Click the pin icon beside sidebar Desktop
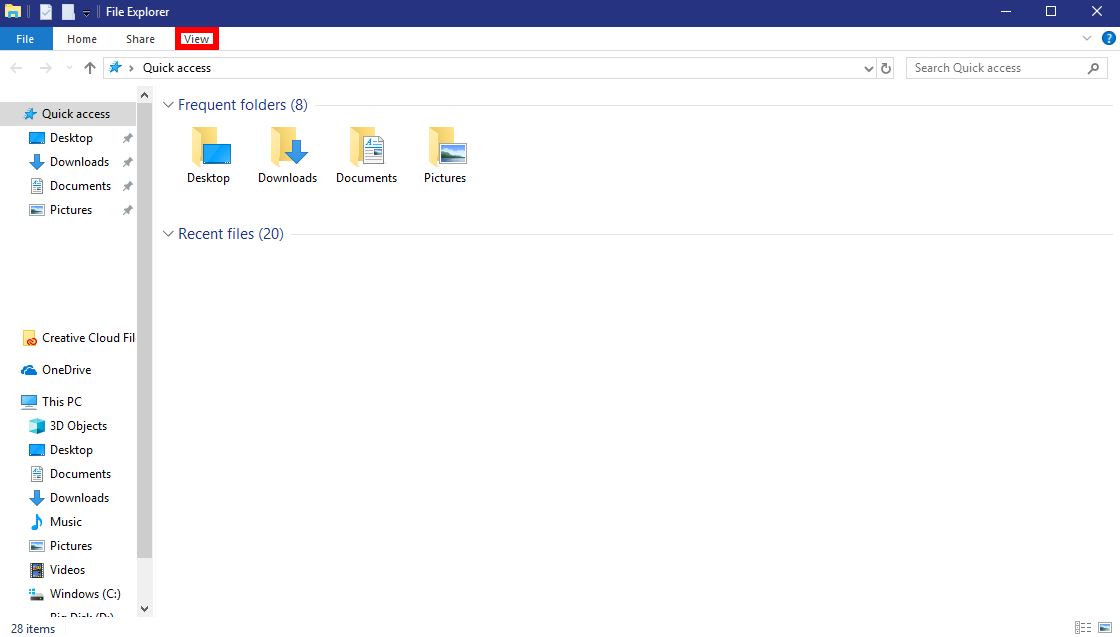The height and width of the screenshot is (637, 1120). (x=127, y=138)
